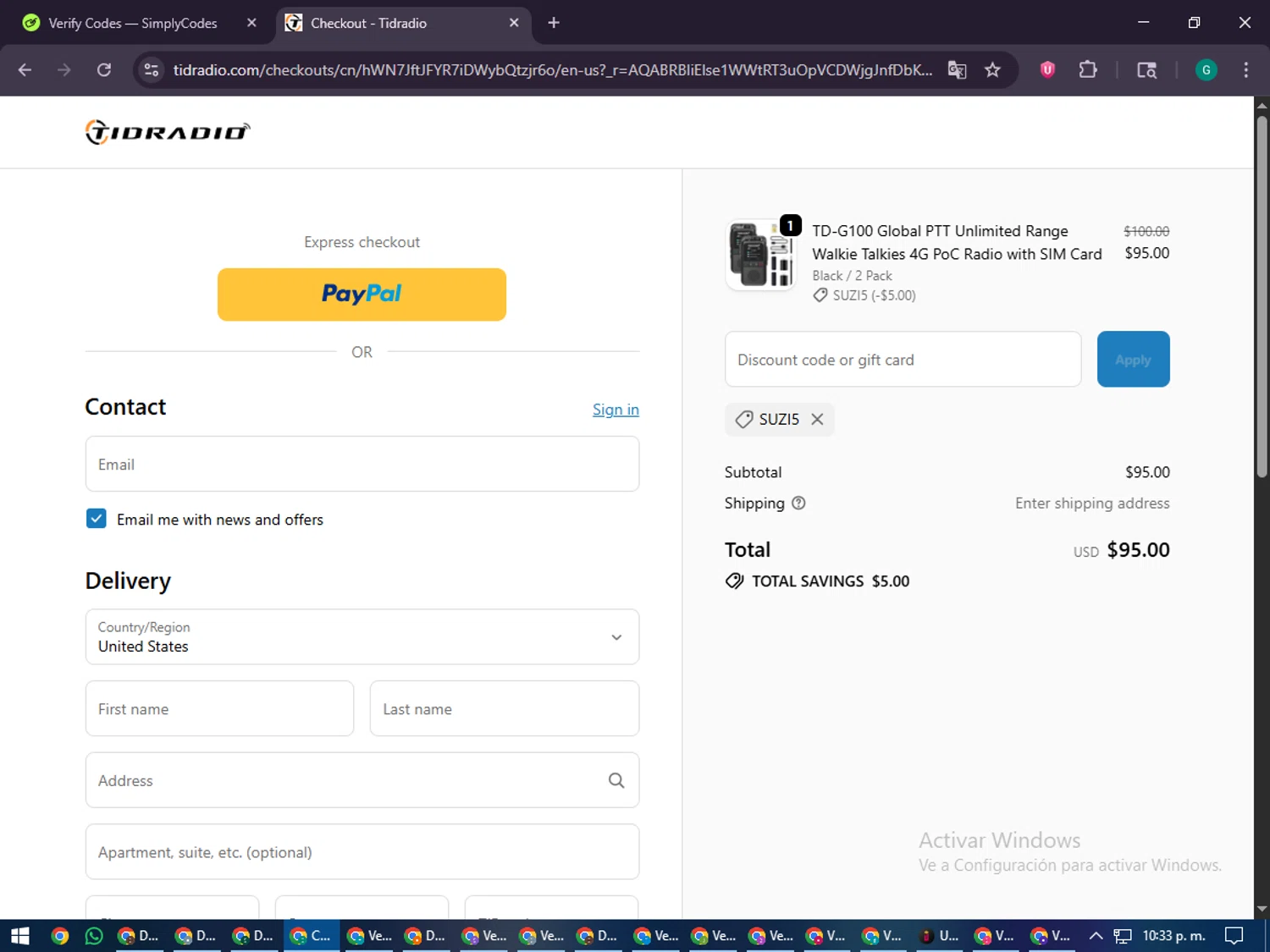The width and height of the screenshot is (1270, 952).
Task: Close the Checkout Tidradio tab
Action: [514, 23]
